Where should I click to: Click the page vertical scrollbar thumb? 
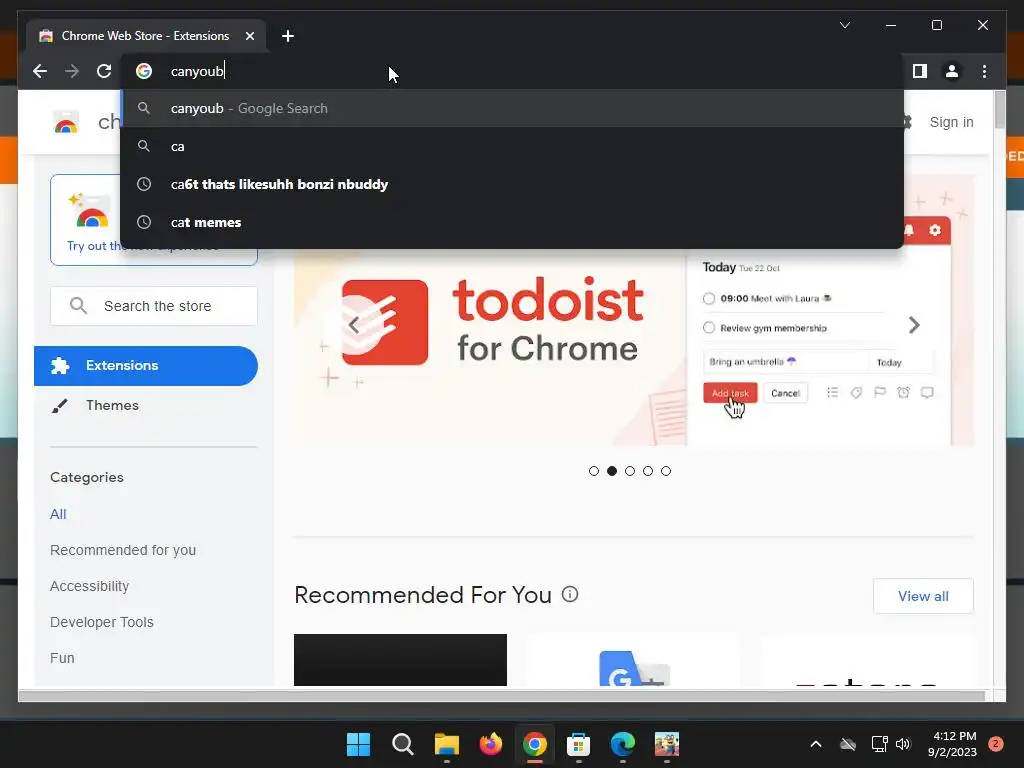click(x=999, y=110)
